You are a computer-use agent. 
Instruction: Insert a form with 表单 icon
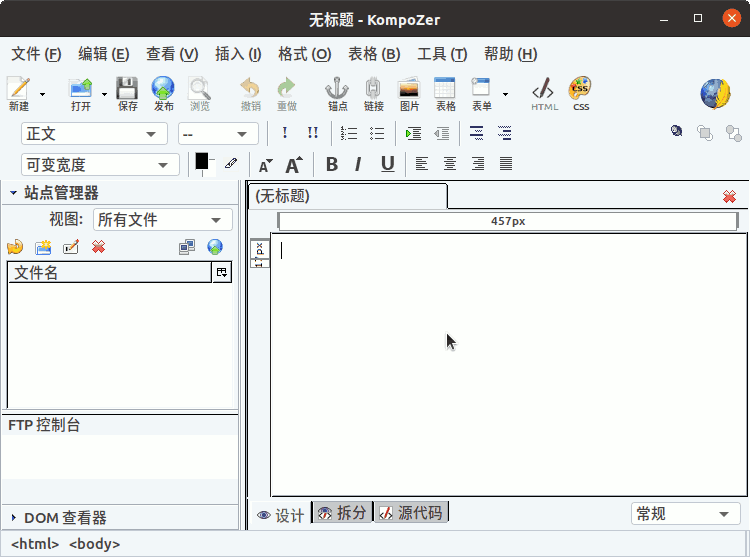pos(481,94)
